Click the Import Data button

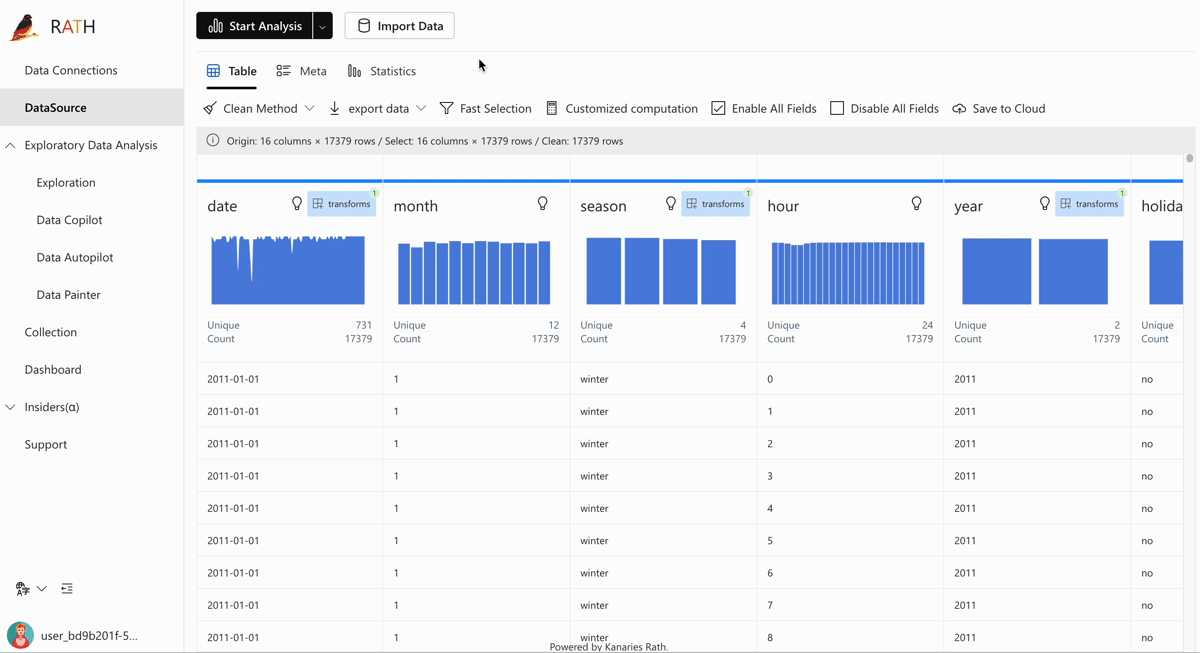399,26
